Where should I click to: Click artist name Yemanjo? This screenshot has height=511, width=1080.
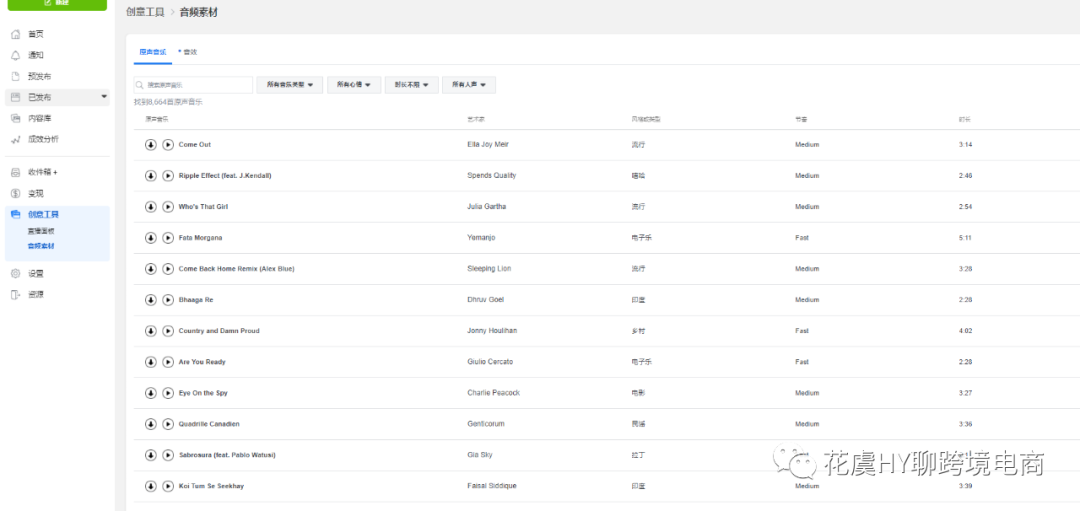click(x=481, y=238)
